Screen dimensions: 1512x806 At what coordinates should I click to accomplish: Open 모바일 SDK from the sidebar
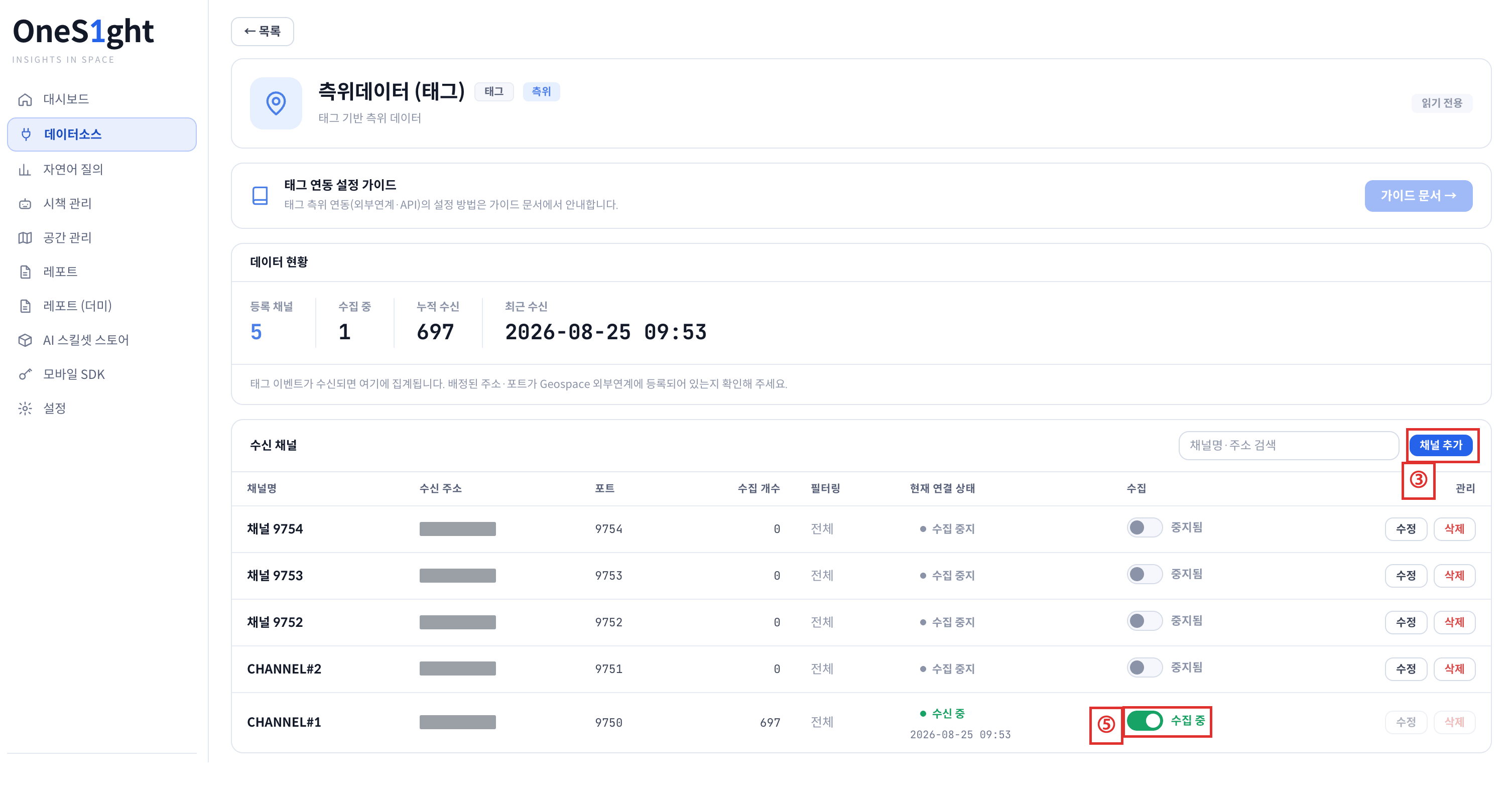101,374
